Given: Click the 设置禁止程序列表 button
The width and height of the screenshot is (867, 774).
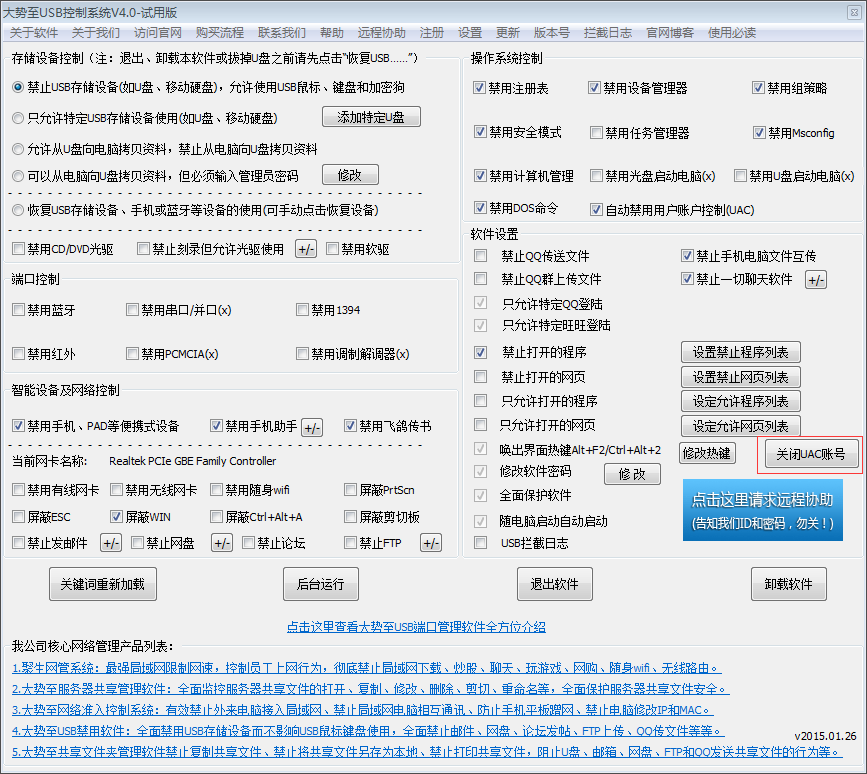Looking at the screenshot, I should [x=740, y=352].
